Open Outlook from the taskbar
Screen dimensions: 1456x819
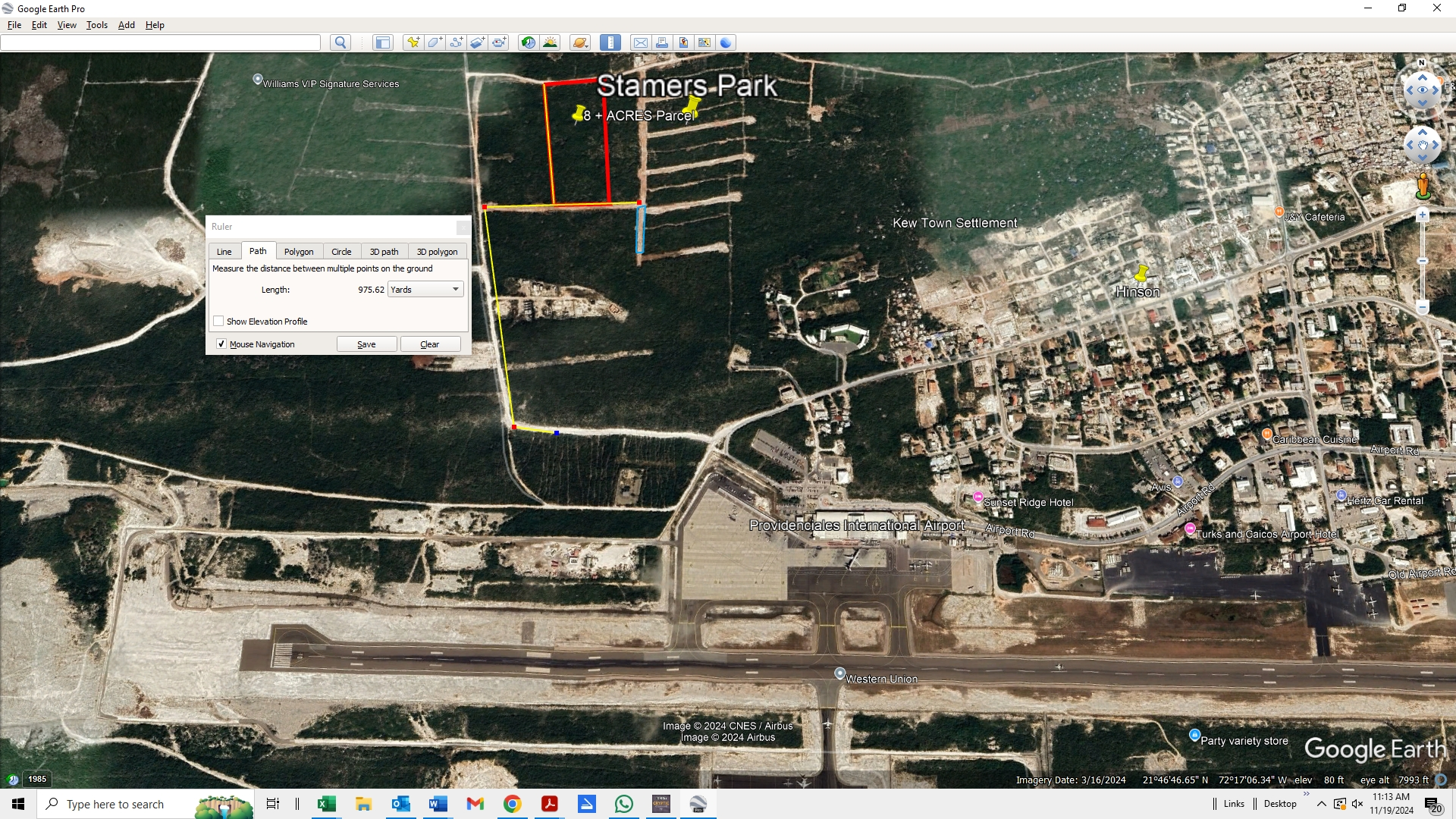[401, 804]
